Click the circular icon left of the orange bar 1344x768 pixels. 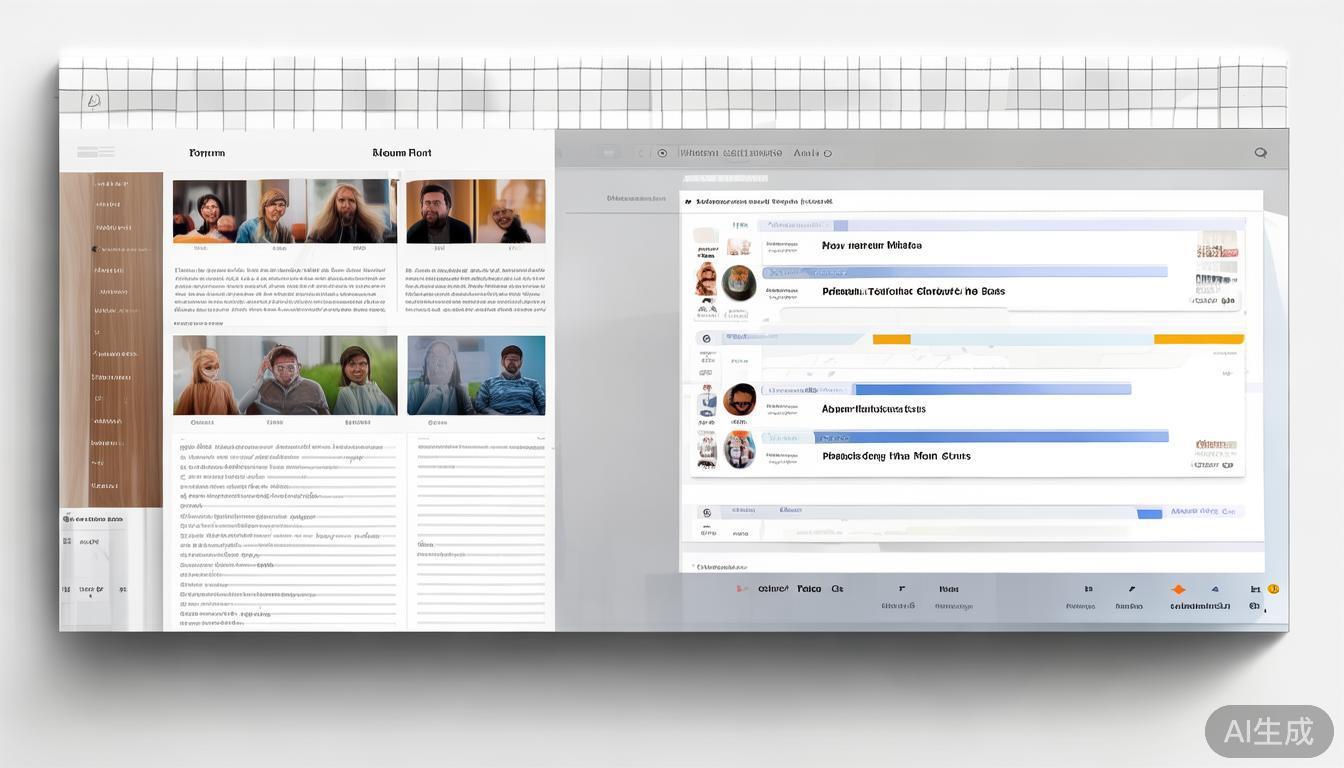pyautogui.click(x=706, y=339)
